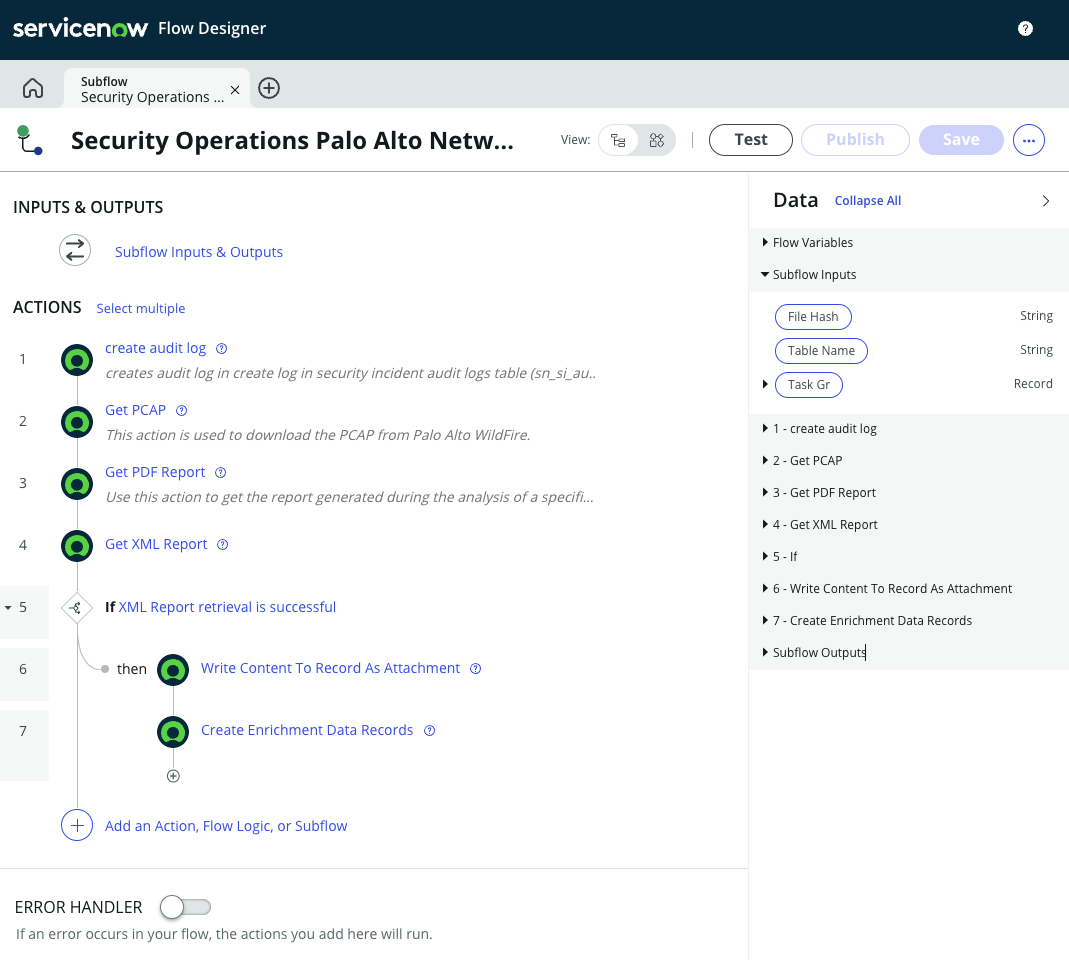Expand 1 - create audit log data

pyautogui.click(x=765, y=428)
